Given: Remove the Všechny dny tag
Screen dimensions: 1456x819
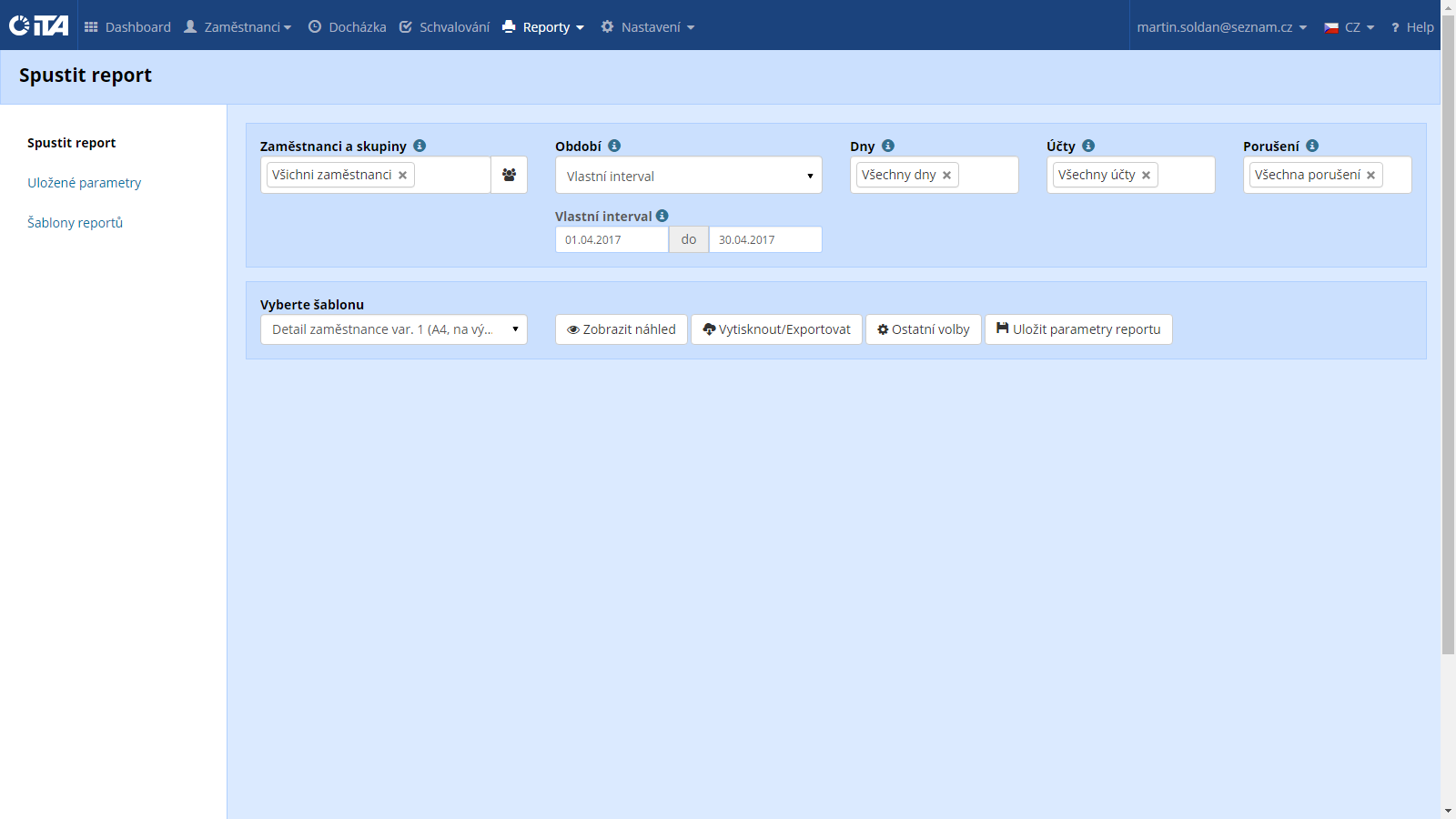Looking at the screenshot, I should [946, 176].
